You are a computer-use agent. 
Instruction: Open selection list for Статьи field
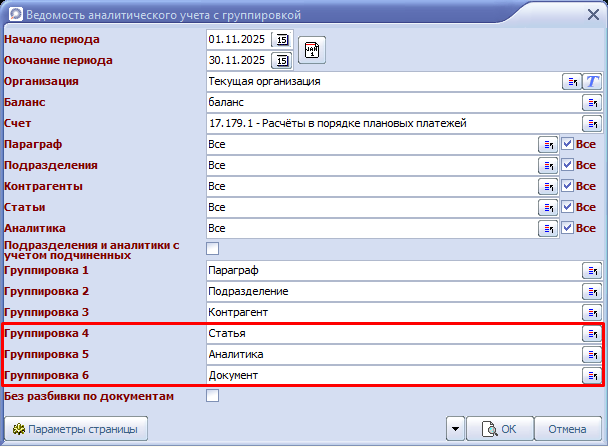point(548,207)
